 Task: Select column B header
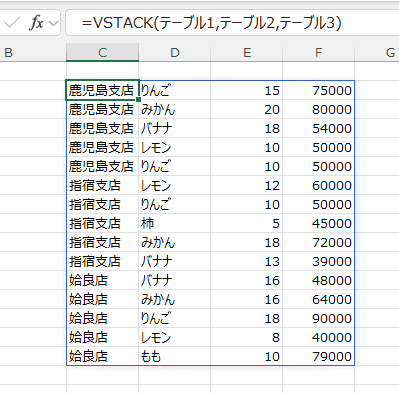click(x=33, y=52)
